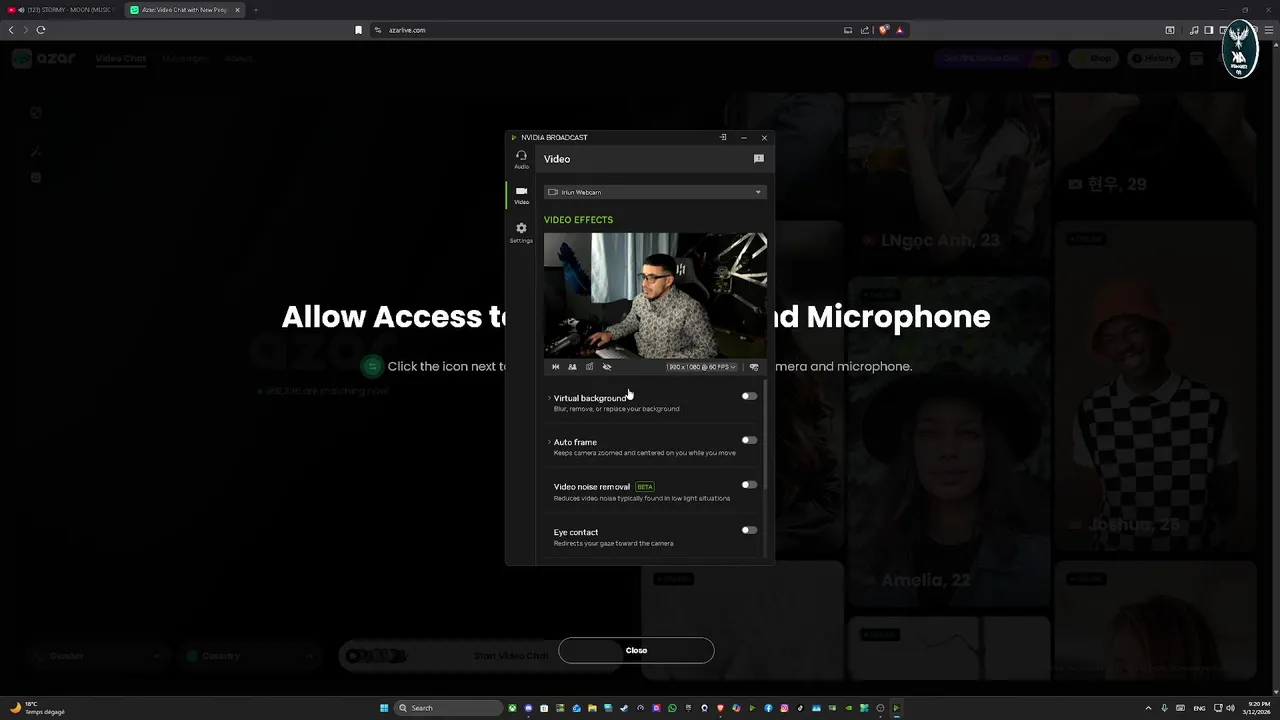Image resolution: width=1280 pixels, height=720 pixels.
Task: Switch to the STORMY - MOON YouTube browser tab
Action: 60,10
